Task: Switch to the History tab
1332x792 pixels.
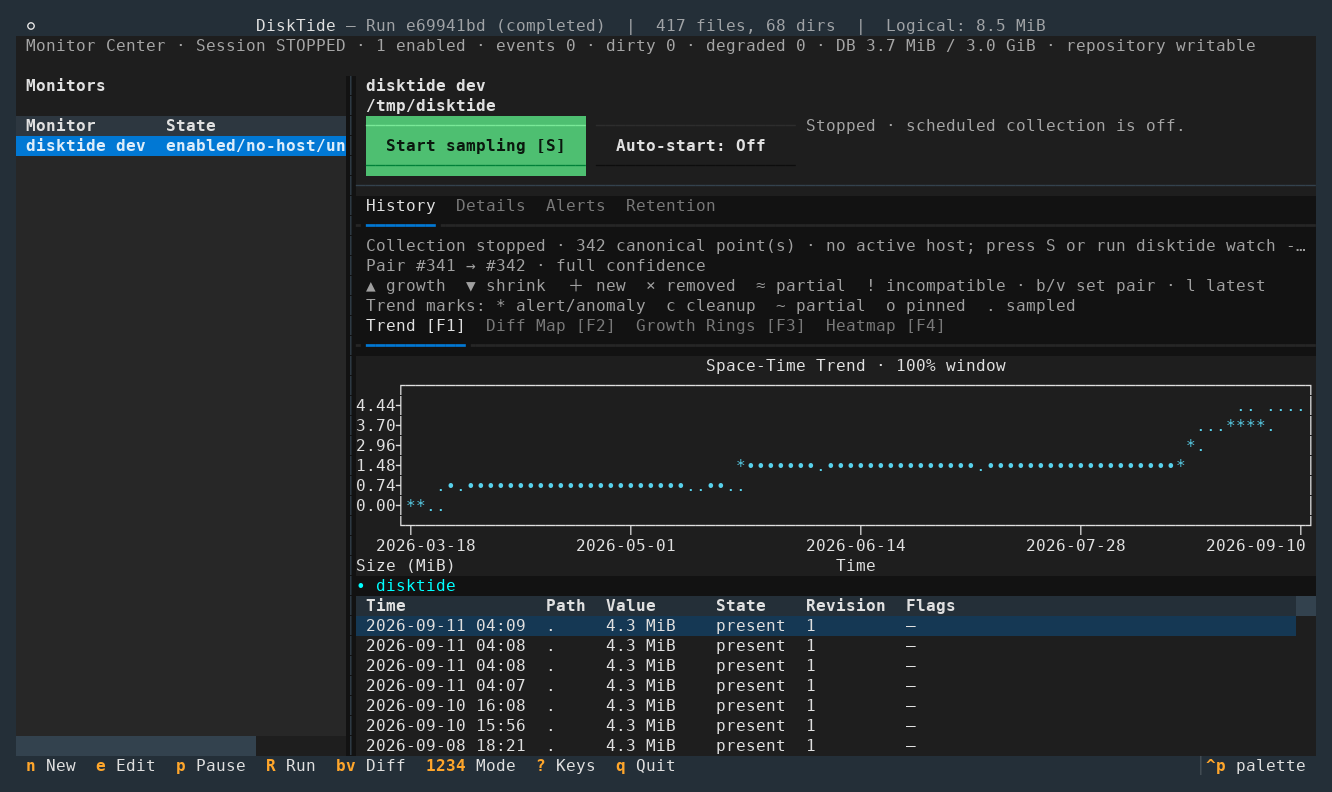Action: coord(401,206)
